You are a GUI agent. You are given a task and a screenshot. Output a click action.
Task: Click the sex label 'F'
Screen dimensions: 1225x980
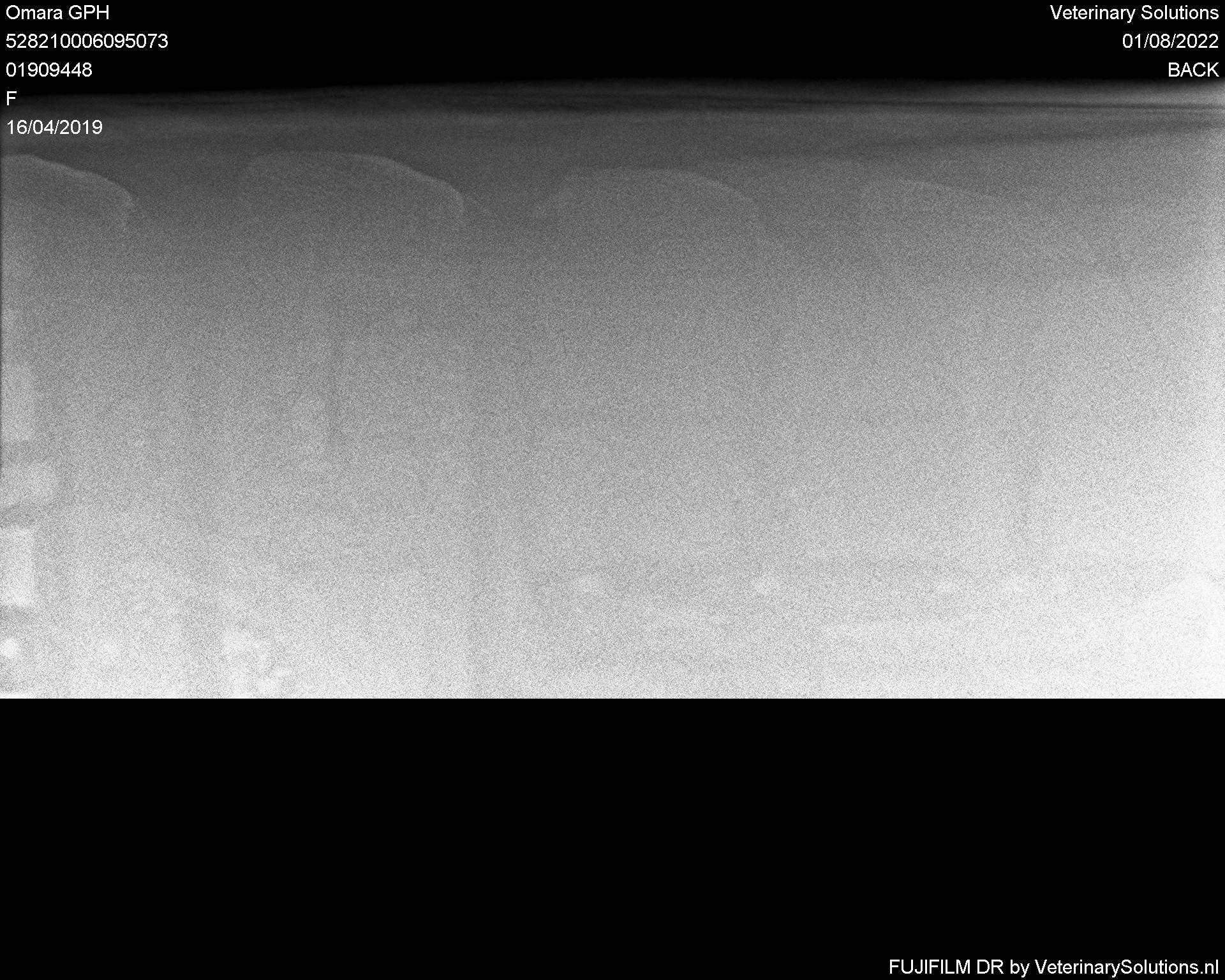click(11, 99)
